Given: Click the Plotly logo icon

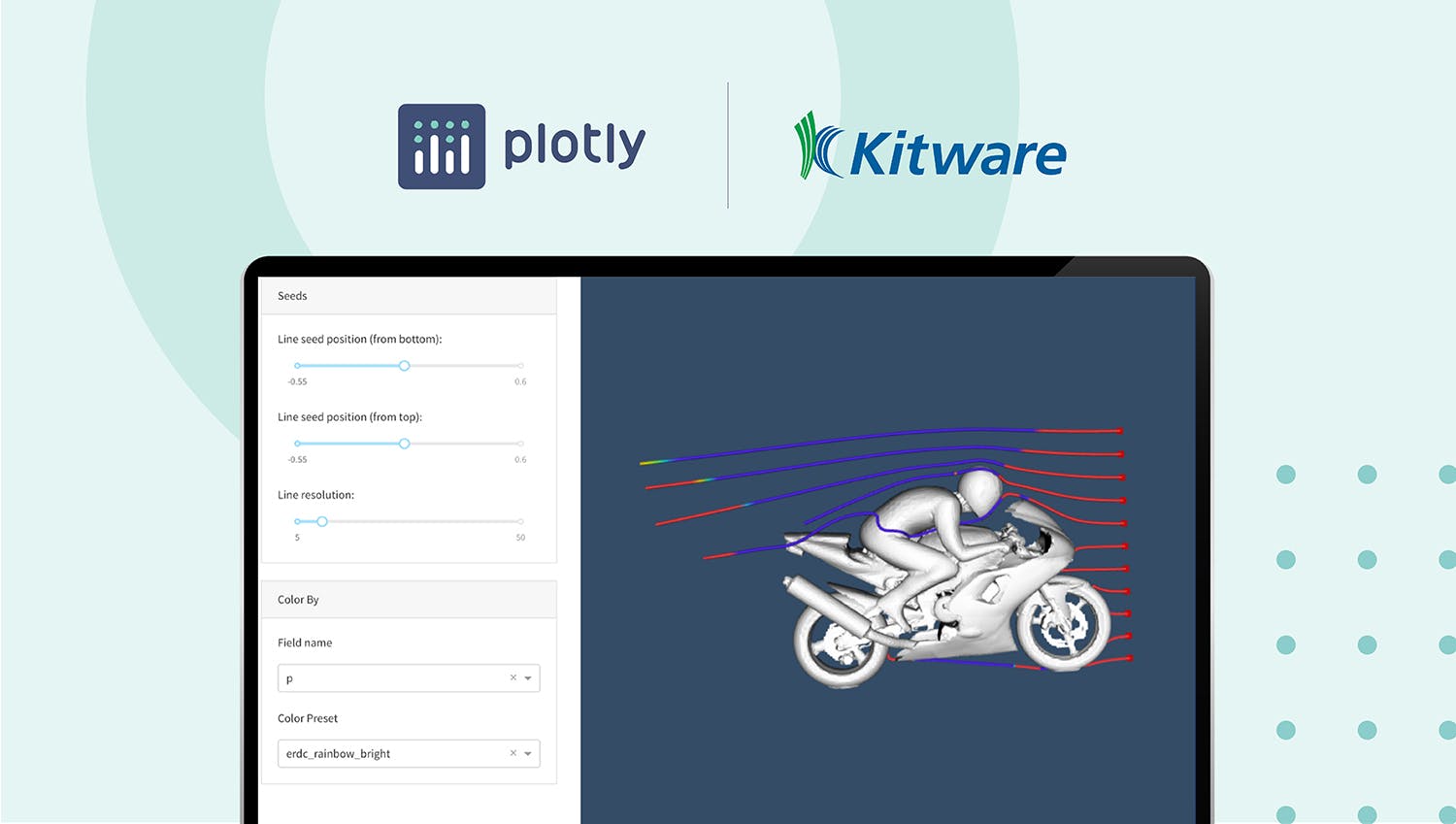Looking at the screenshot, I should pyautogui.click(x=442, y=147).
